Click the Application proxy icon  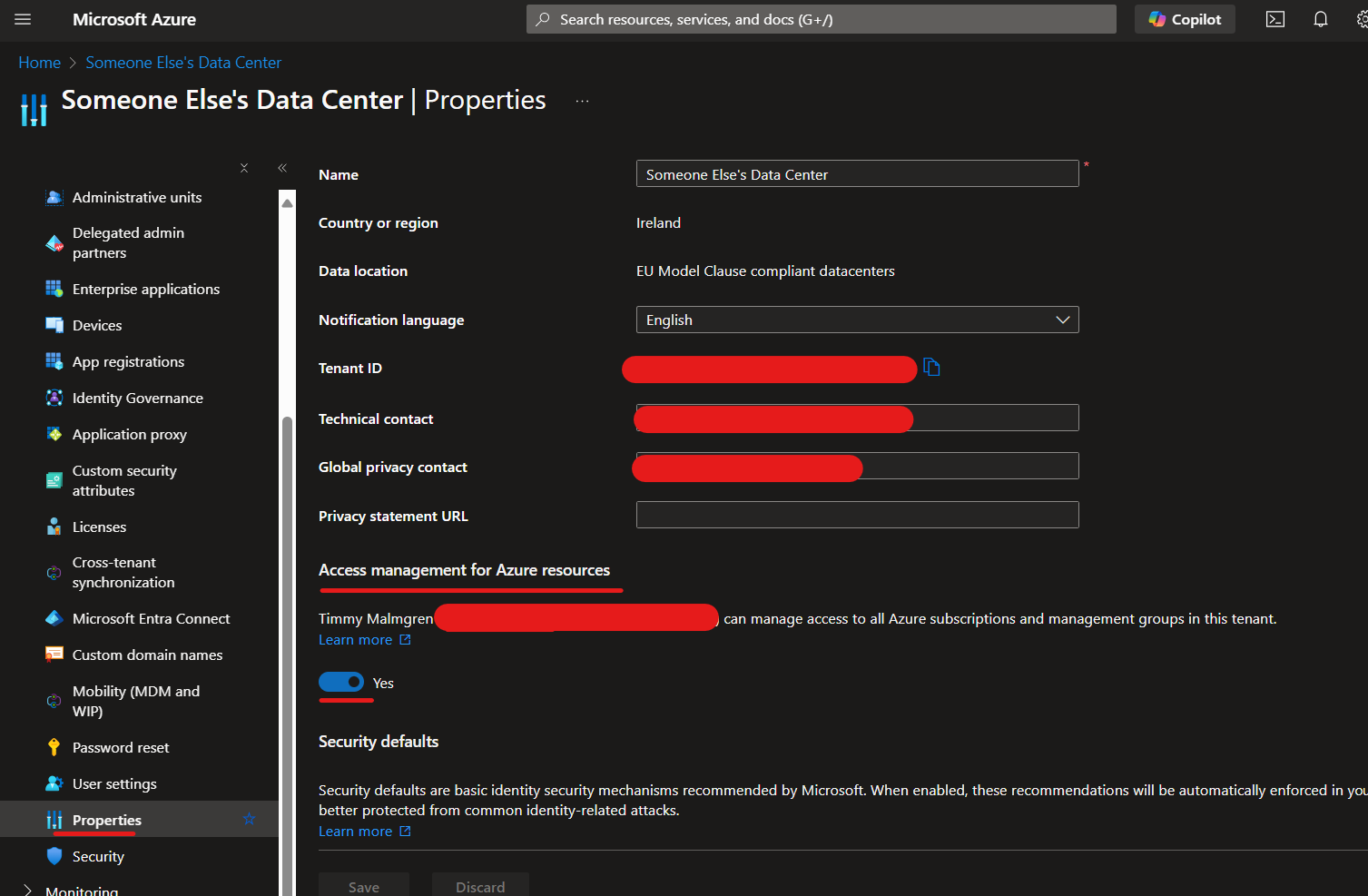tap(54, 434)
